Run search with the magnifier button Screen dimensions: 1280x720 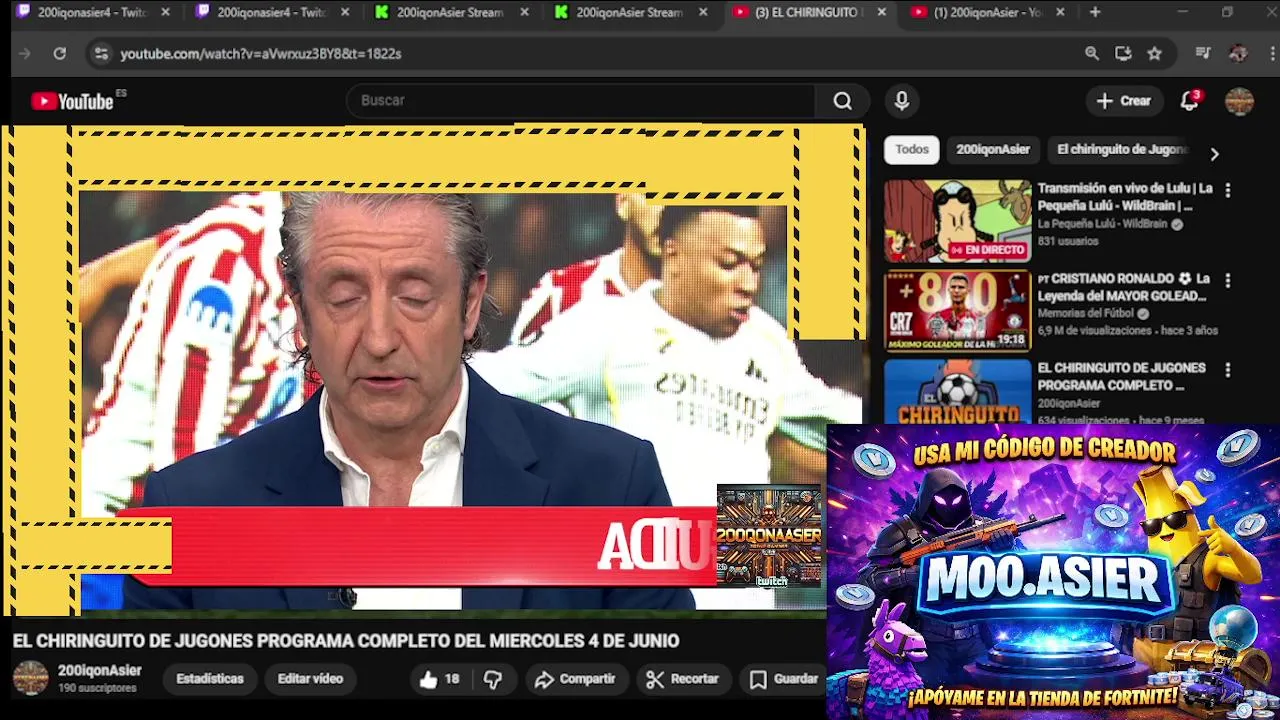click(x=842, y=101)
